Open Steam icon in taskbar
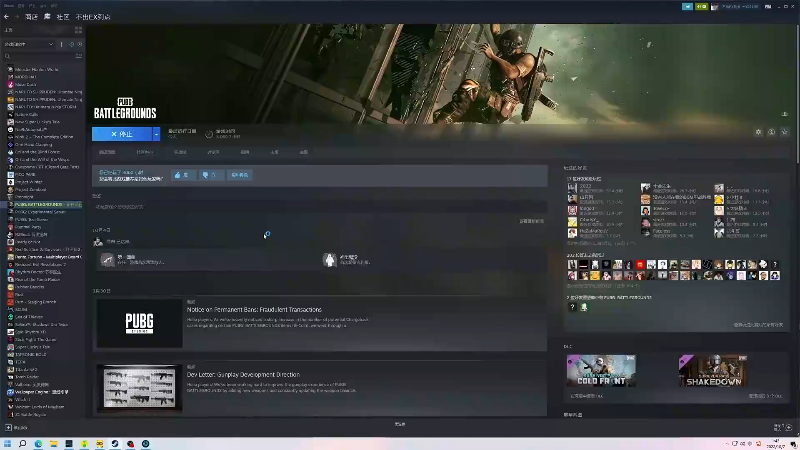The width and height of the screenshot is (800, 450). pyautogui.click(x=115, y=444)
